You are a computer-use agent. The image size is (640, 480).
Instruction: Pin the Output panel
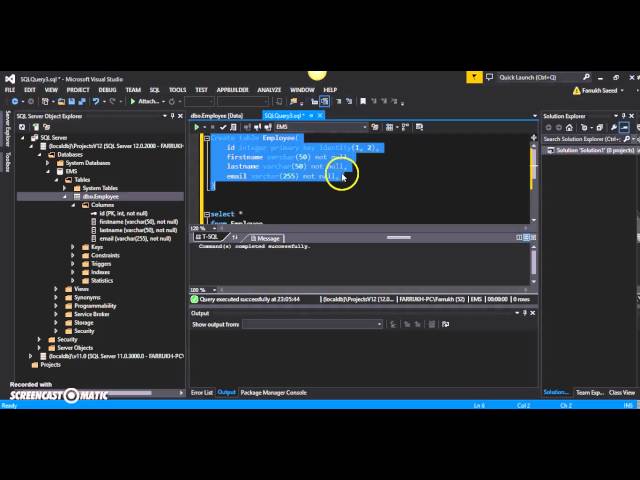524,313
